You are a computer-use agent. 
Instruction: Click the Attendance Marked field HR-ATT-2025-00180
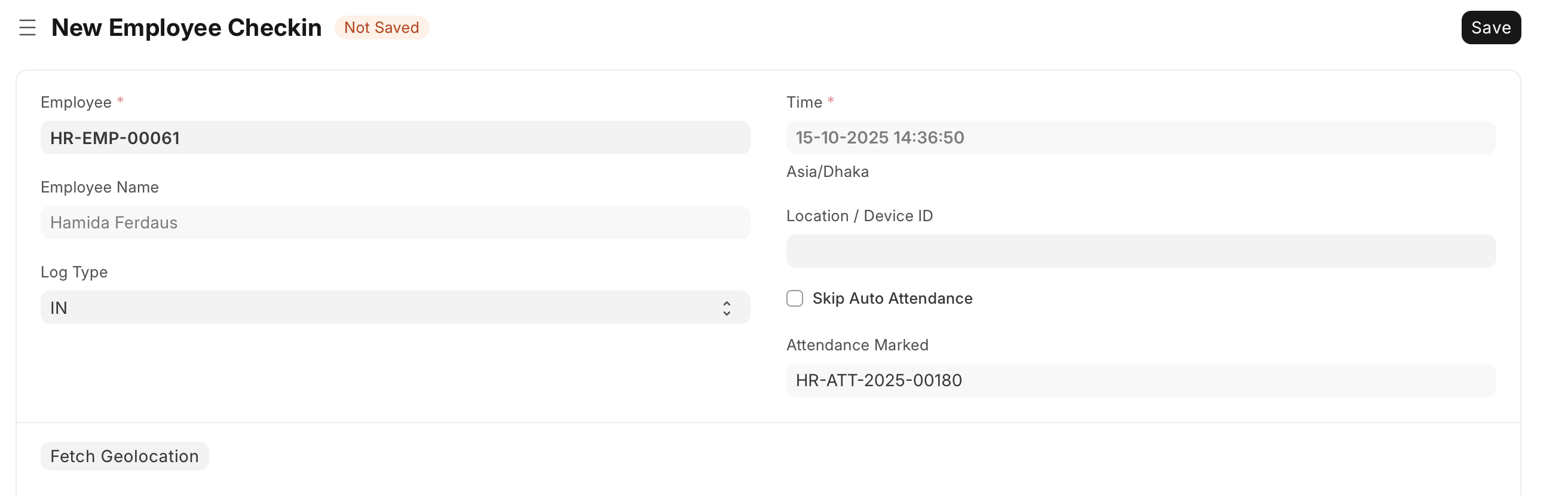[1140, 381]
